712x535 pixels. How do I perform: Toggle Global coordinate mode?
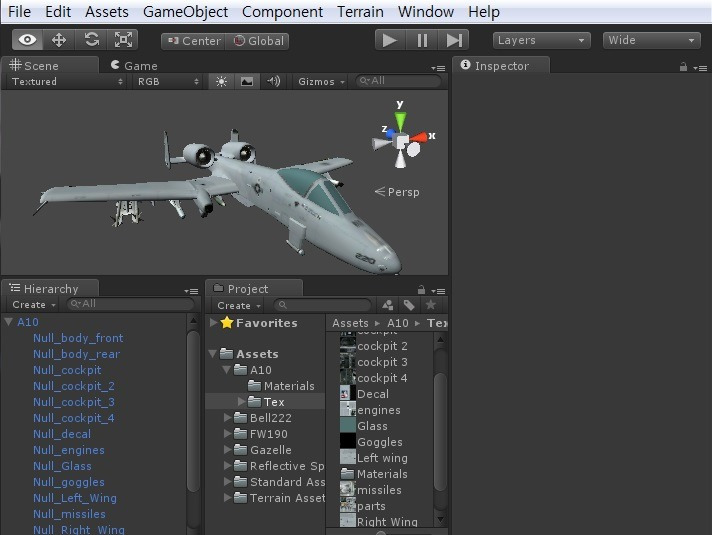point(257,41)
